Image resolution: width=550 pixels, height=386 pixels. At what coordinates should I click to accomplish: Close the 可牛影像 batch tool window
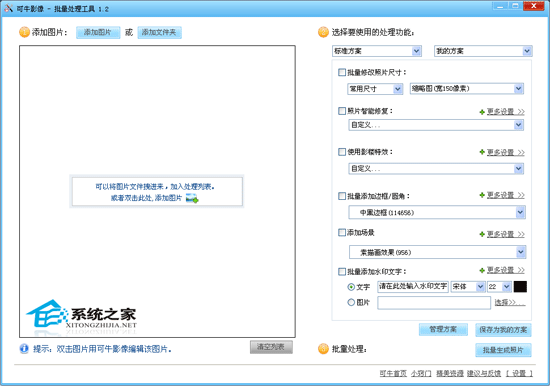pos(534,6)
